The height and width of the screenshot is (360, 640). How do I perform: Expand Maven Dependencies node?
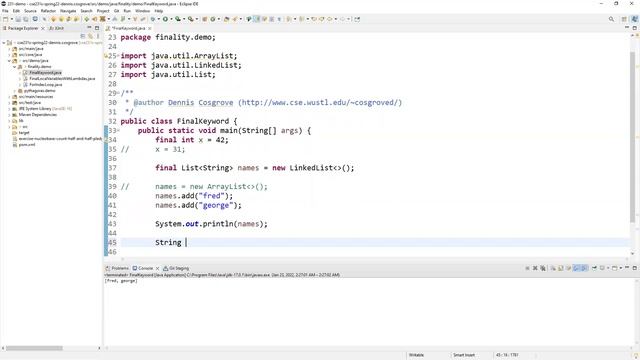[9, 115]
